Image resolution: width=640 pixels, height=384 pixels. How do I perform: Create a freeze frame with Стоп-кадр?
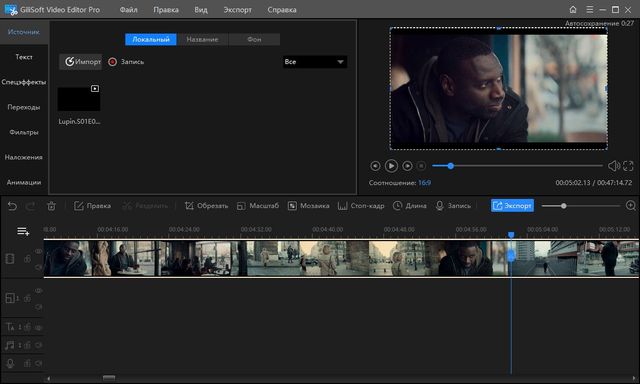coord(361,206)
